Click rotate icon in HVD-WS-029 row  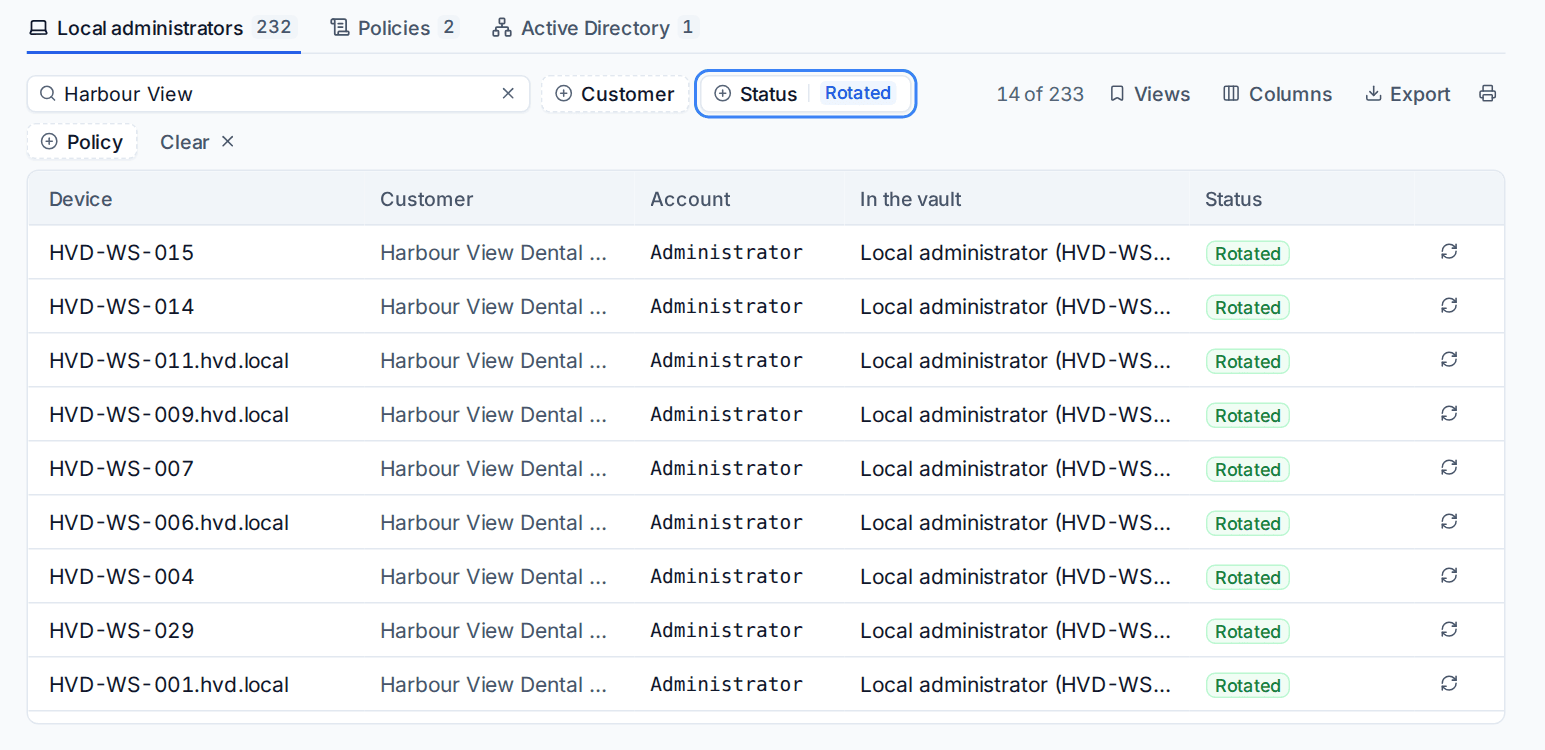[x=1449, y=630]
